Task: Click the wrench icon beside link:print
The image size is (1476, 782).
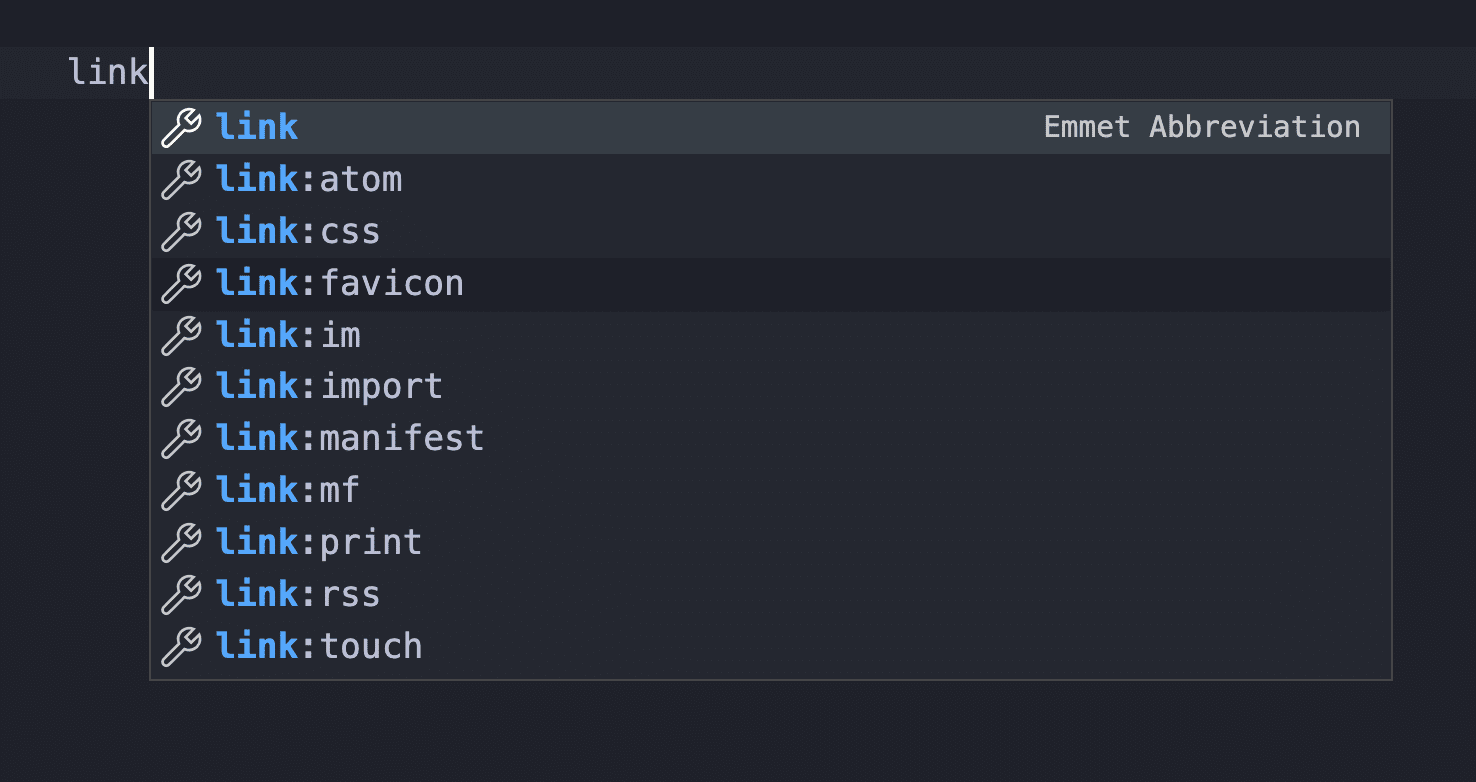Action: pos(180,542)
